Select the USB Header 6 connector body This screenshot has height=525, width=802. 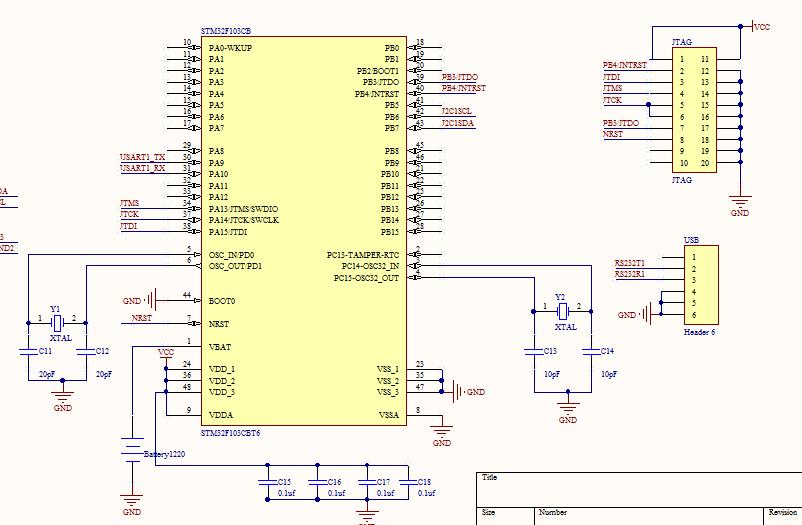(701, 285)
